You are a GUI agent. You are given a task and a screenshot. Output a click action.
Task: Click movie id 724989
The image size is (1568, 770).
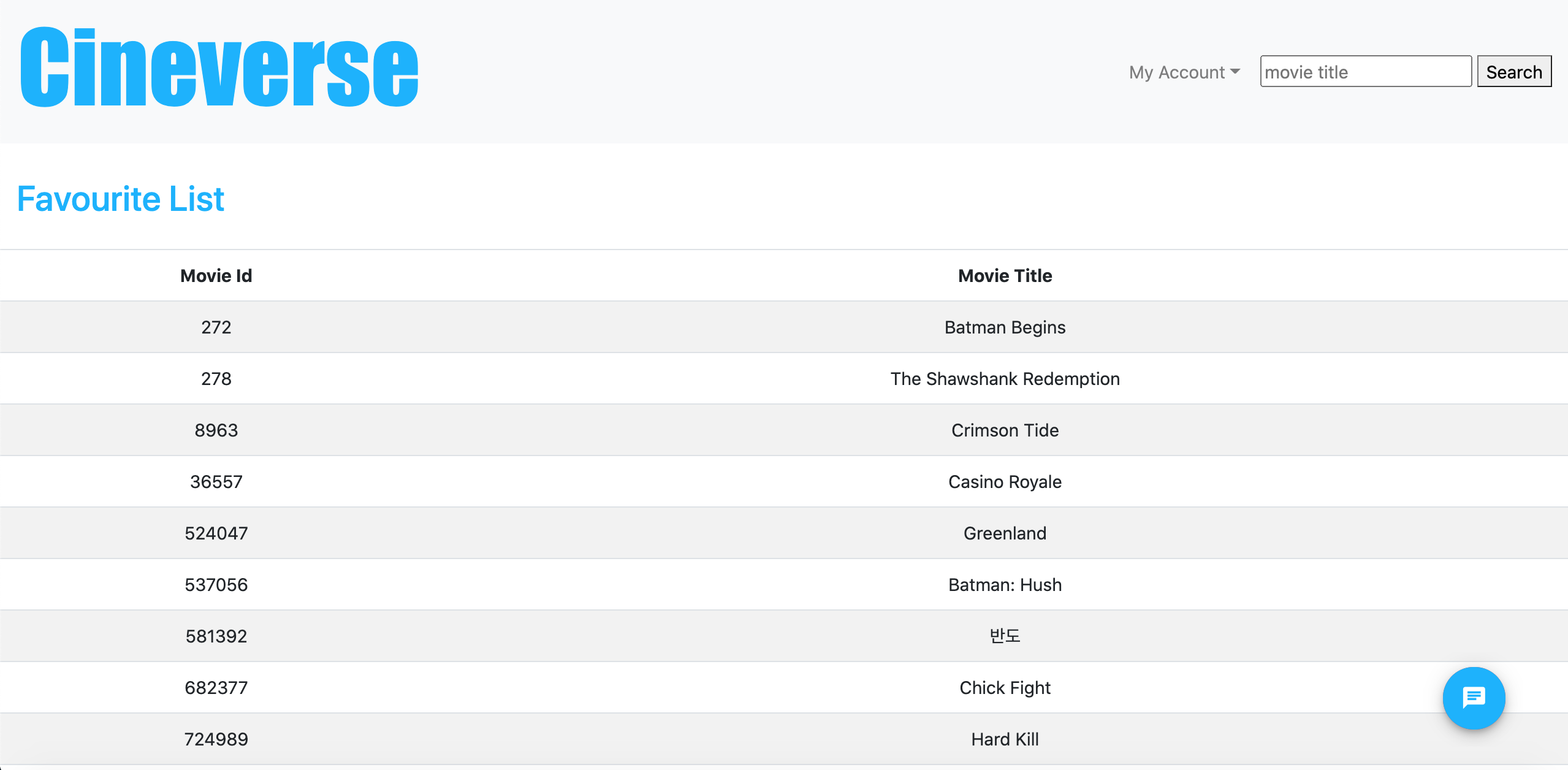point(216,739)
